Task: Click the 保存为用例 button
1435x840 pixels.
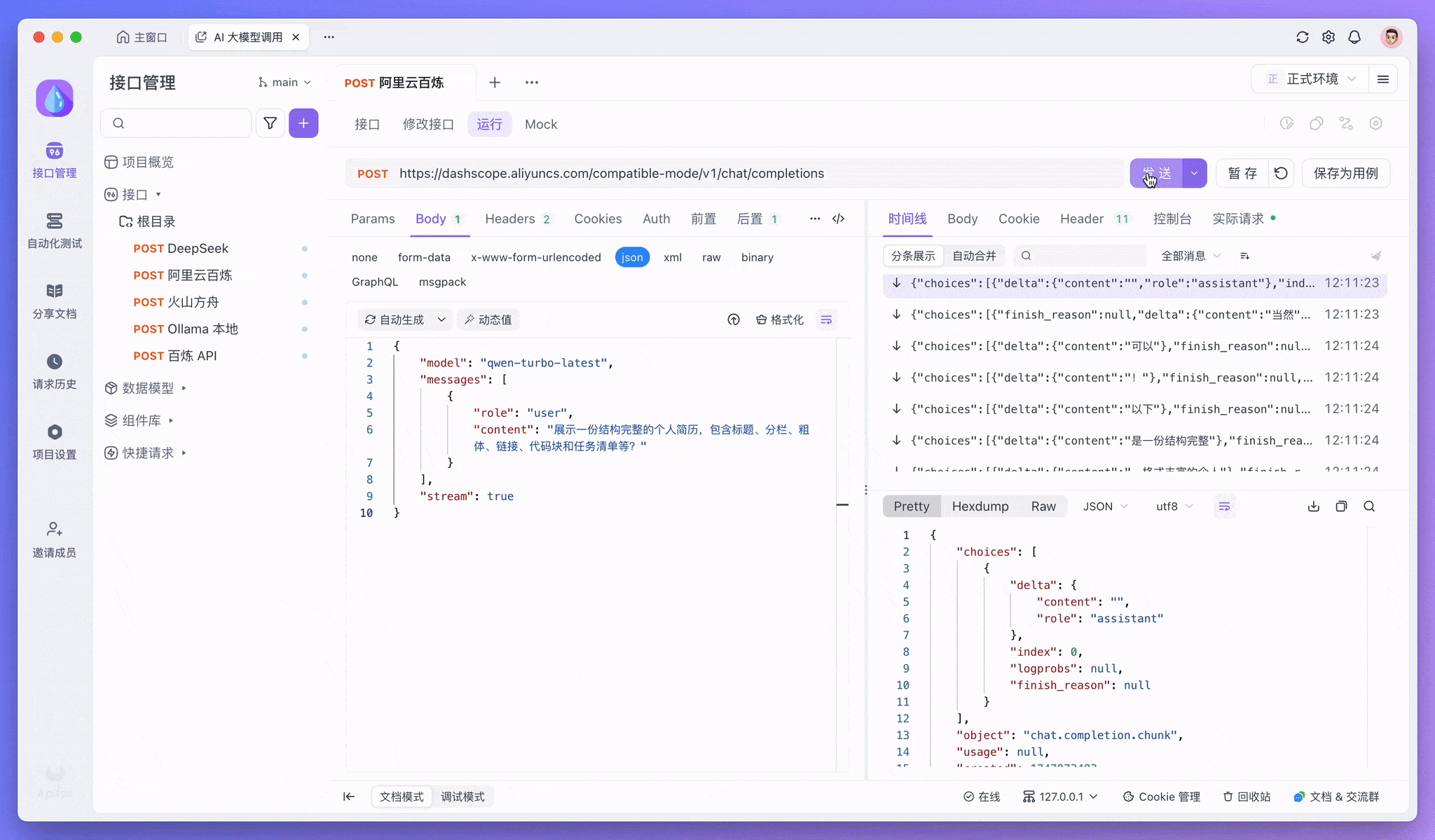Action: (1345, 173)
